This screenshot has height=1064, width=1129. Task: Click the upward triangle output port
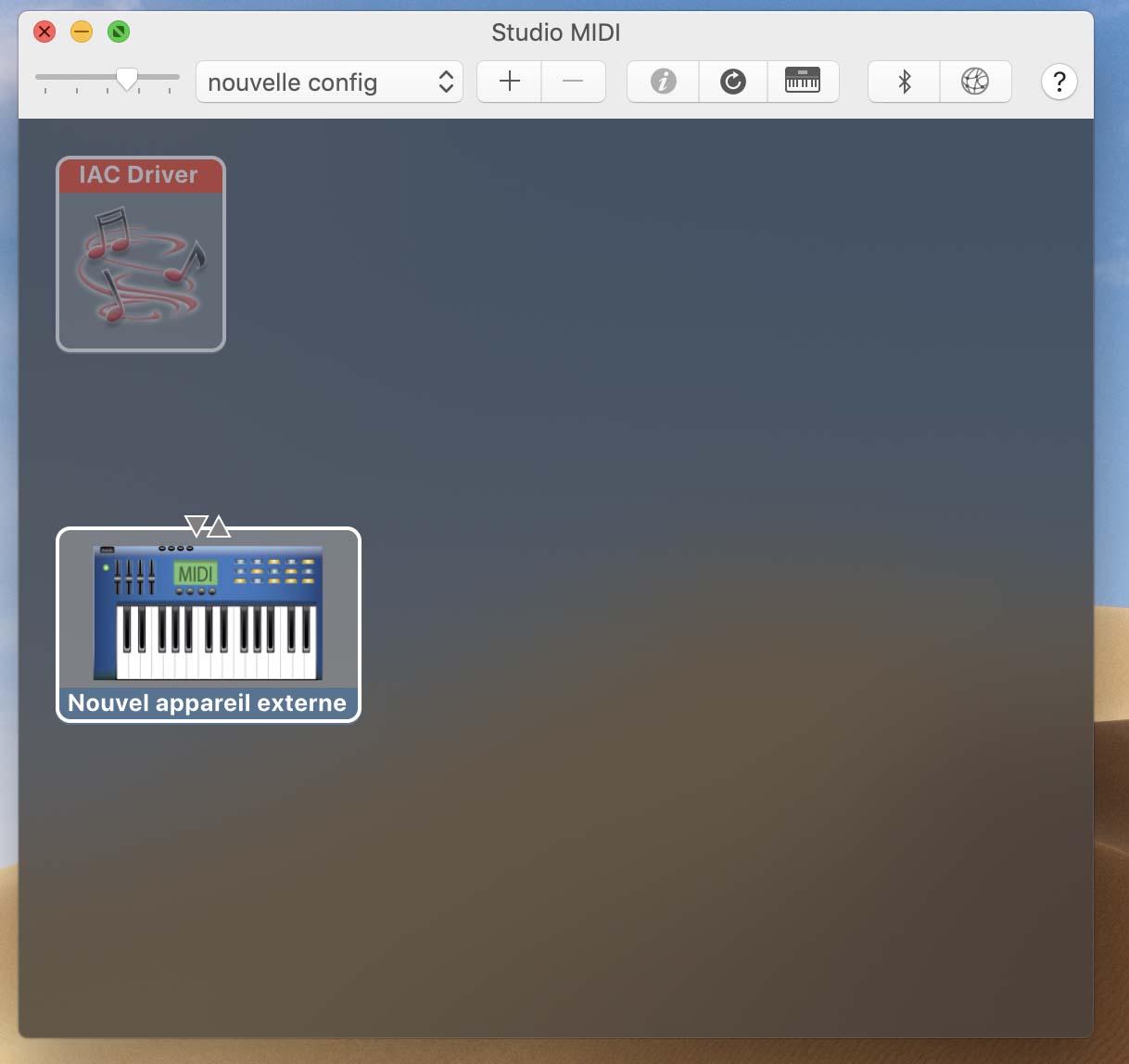pyautogui.click(x=219, y=526)
